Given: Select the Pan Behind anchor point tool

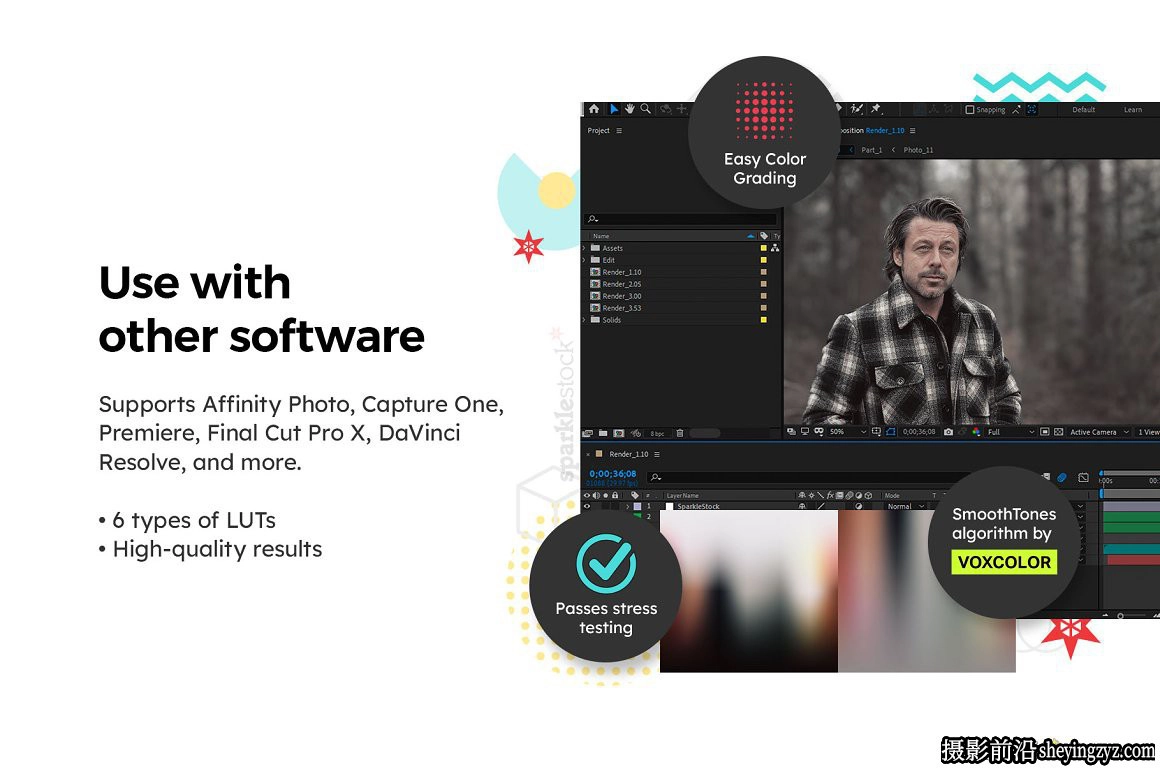Looking at the screenshot, I should [681, 109].
